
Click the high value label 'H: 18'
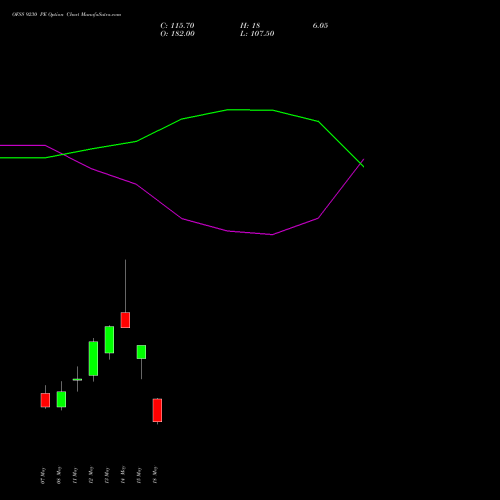coord(250,26)
